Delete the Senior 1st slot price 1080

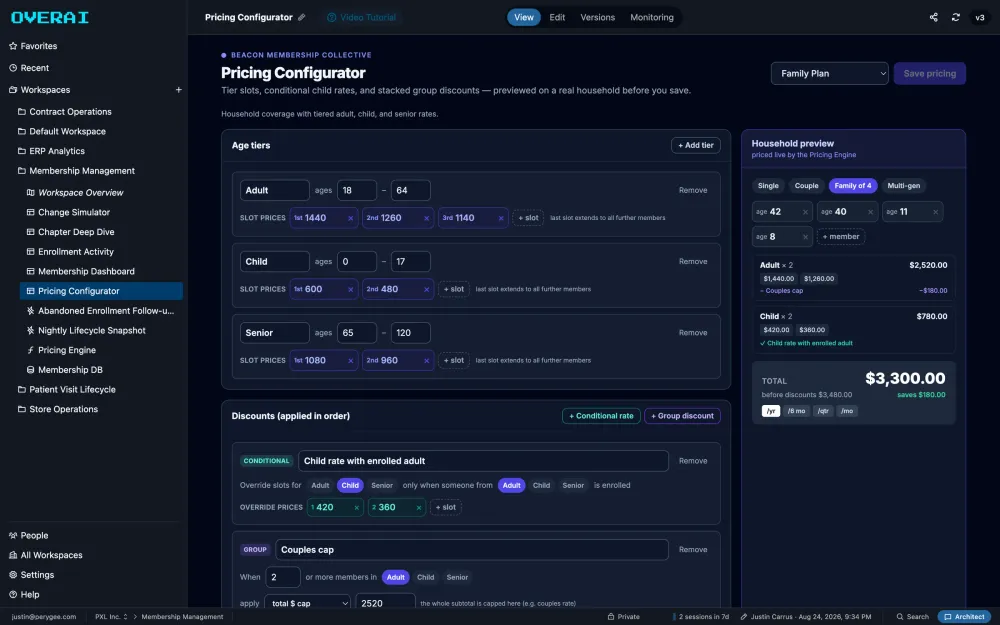(x=350, y=361)
